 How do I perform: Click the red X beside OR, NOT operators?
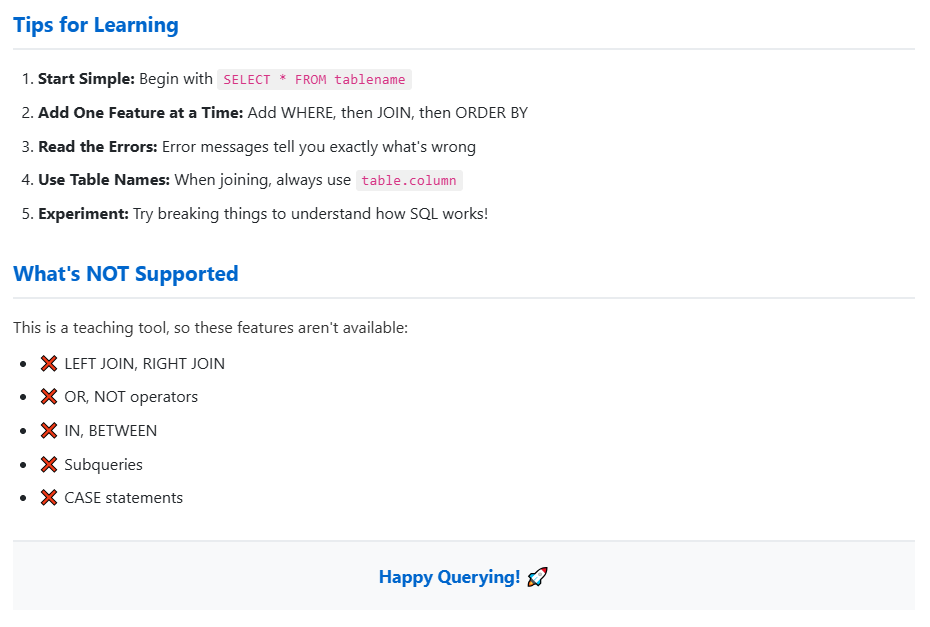pyautogui.click(x=48, y=397)
